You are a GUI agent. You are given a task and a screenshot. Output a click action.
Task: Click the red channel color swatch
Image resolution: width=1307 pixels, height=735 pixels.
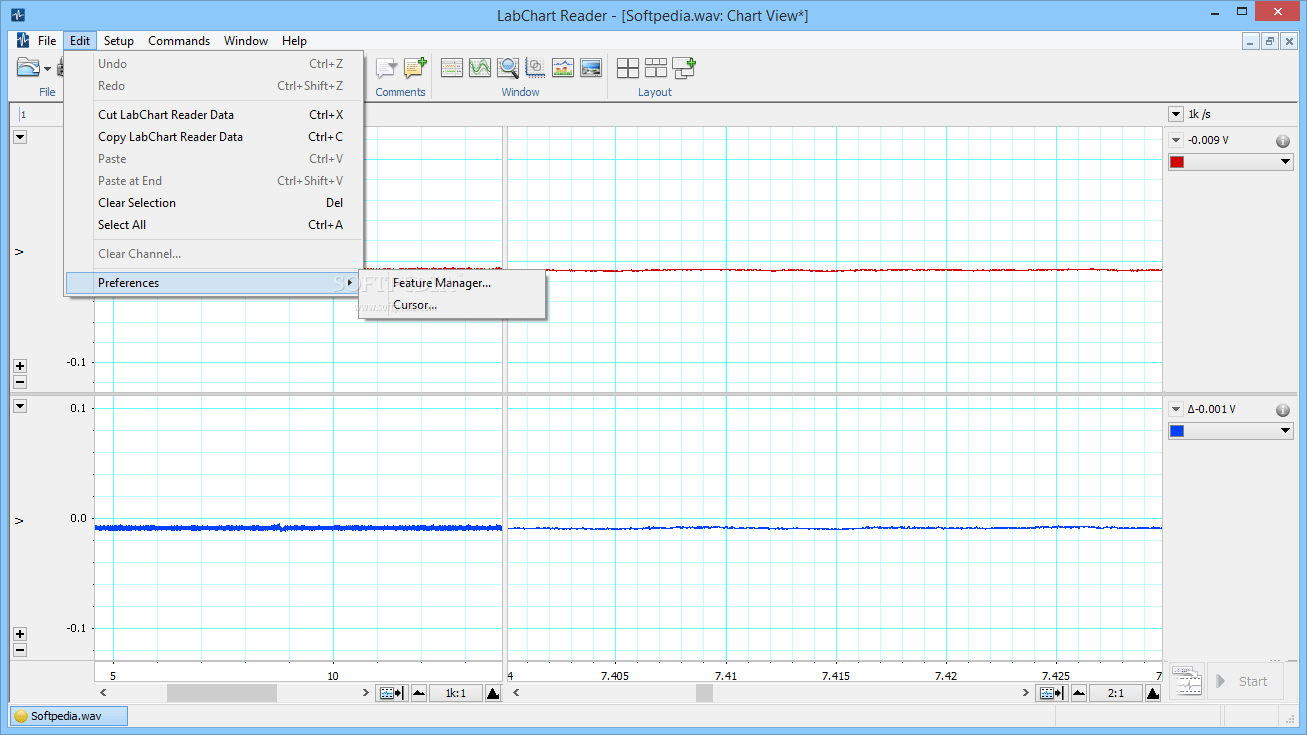[1177, 162]
